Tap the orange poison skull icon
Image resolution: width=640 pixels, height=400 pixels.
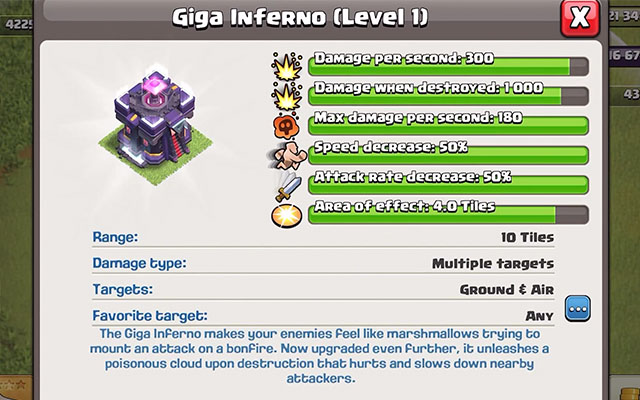(x=286, y=126)
